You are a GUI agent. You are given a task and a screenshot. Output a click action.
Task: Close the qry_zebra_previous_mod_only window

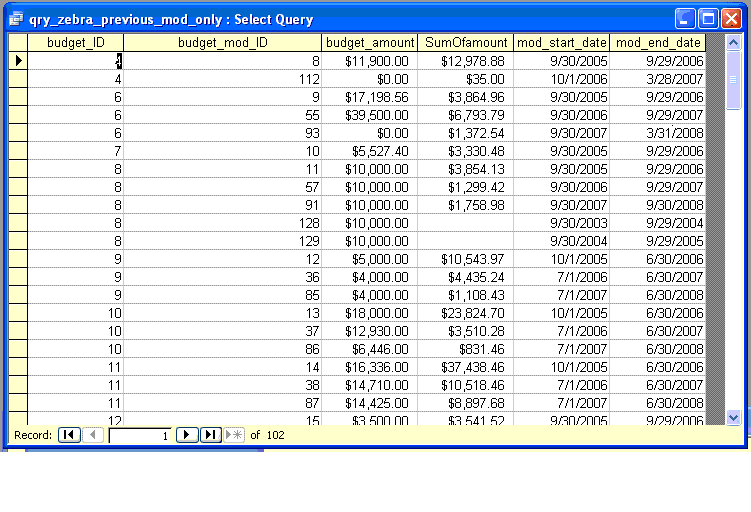pyautogui.click(x=731, y=19)
